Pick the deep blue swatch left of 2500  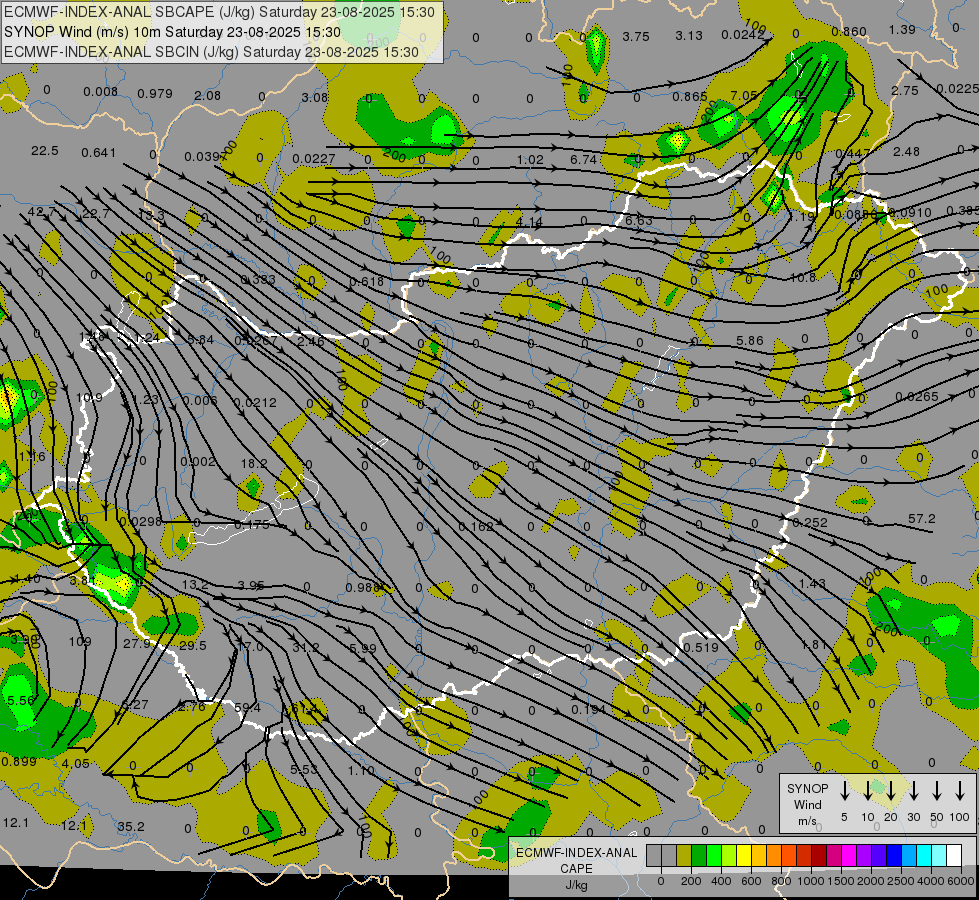(893, 856)
